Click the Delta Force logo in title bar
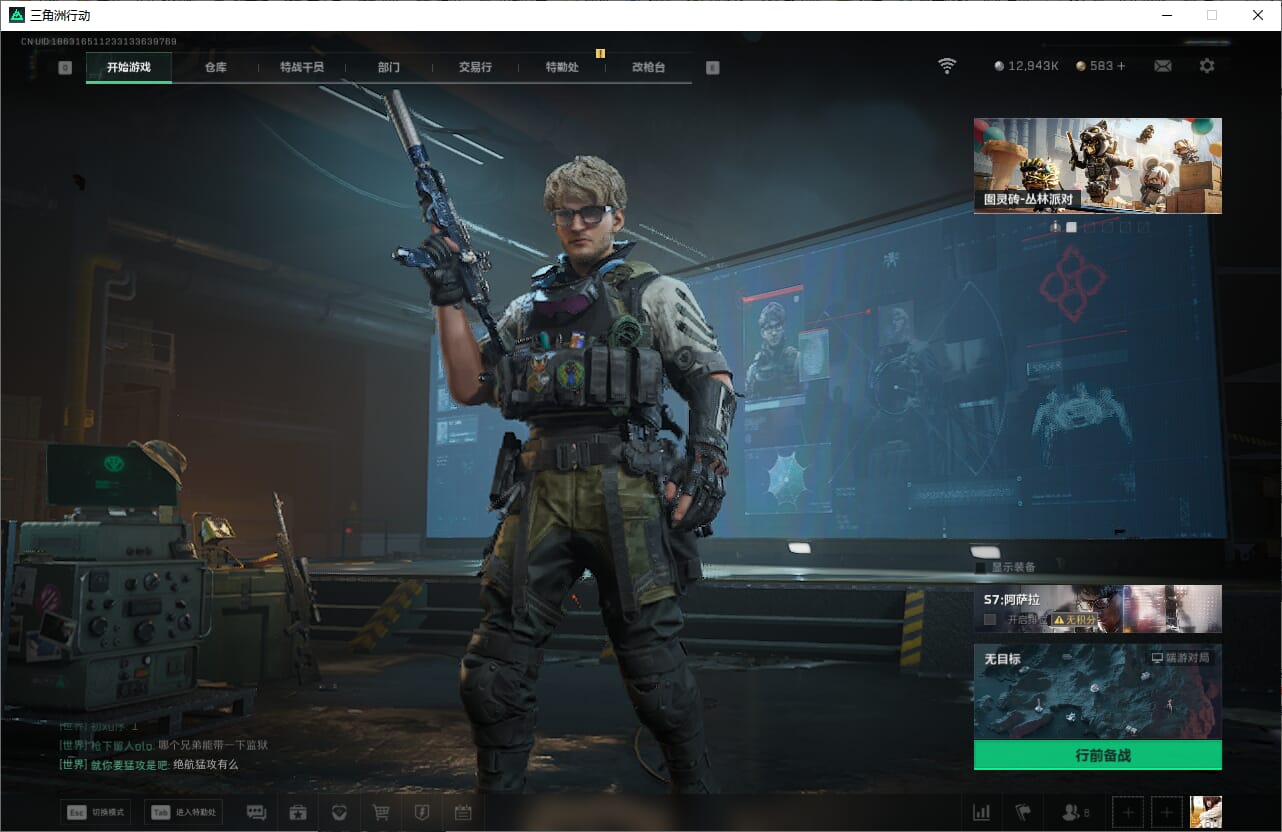This screenshot has height=832, width=1282. point(17,15)
